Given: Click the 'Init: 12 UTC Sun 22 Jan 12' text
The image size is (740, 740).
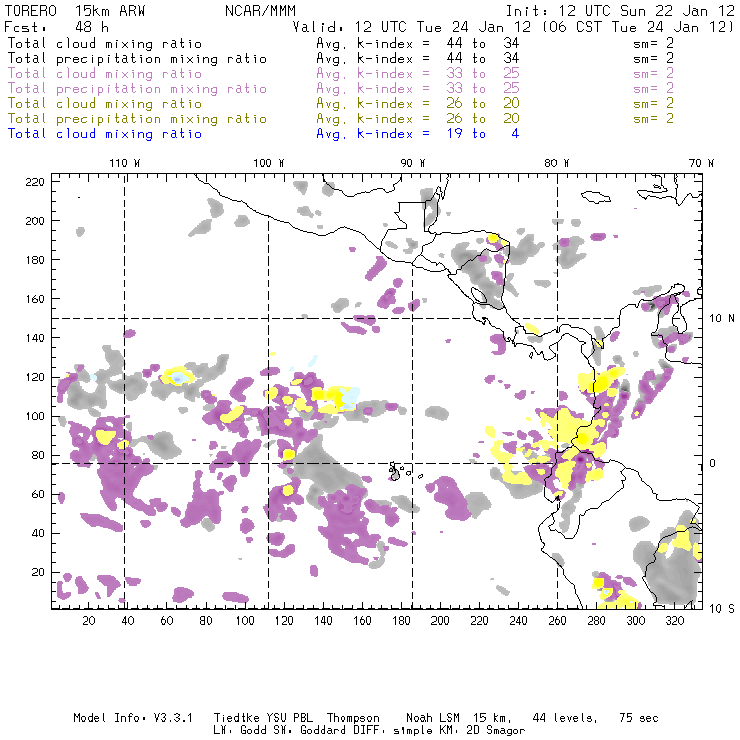Looking at the screenshot, I should coord(620,11).
